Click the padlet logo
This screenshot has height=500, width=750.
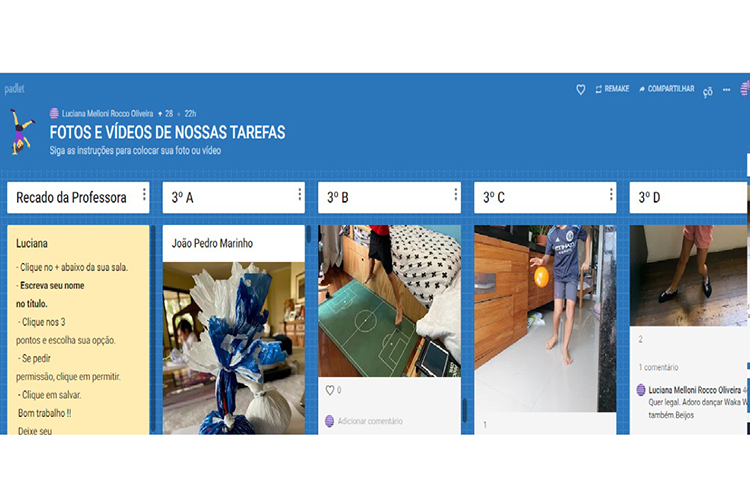pos(14,89)
